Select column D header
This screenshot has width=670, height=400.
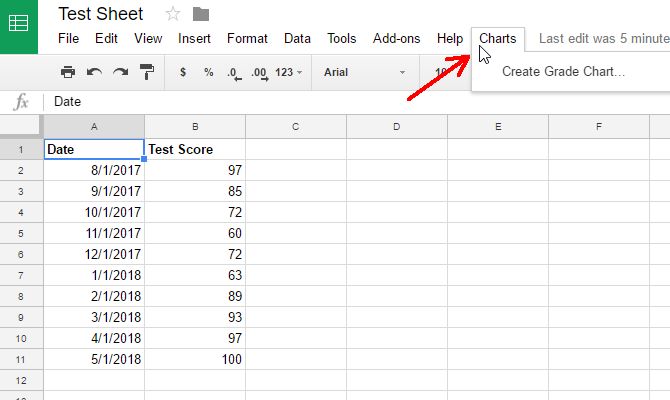(x=397, y=126)
